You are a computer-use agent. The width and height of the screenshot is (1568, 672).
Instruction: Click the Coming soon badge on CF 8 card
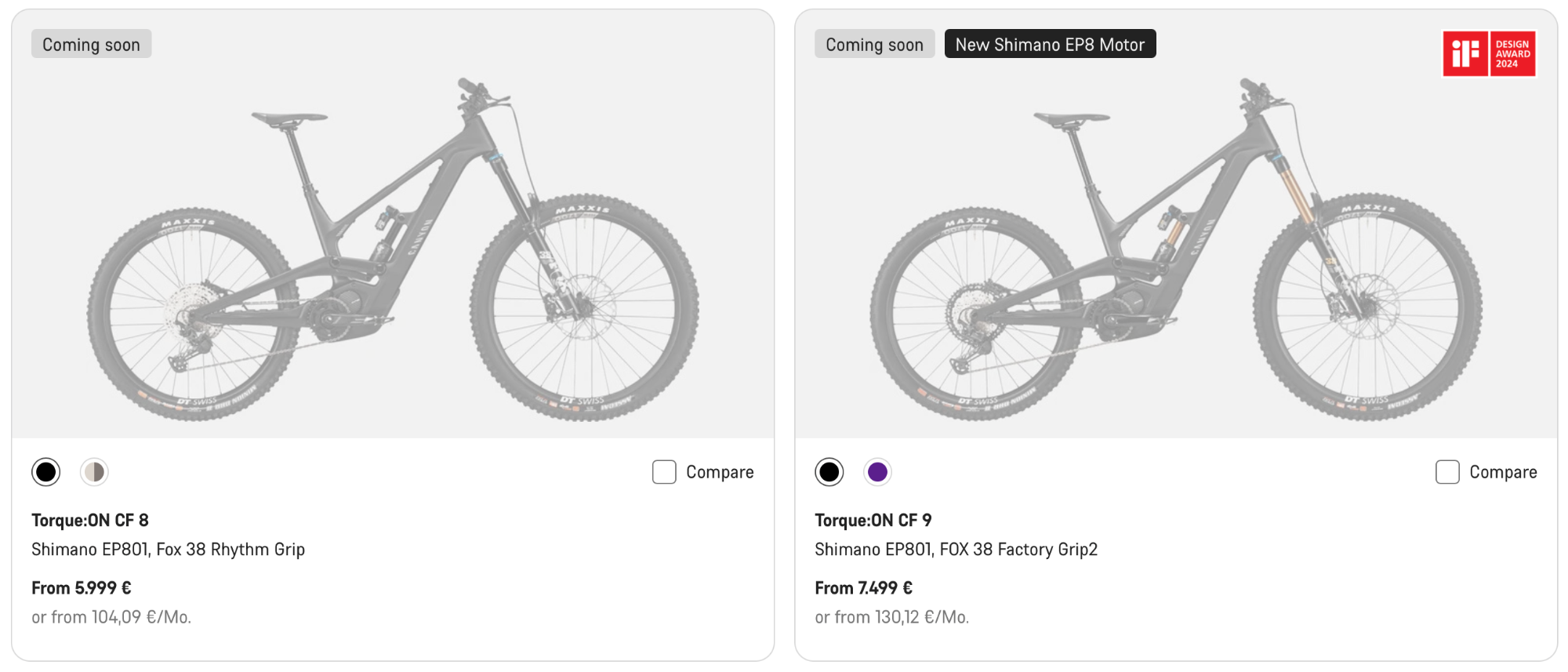[x=91, y=45]
